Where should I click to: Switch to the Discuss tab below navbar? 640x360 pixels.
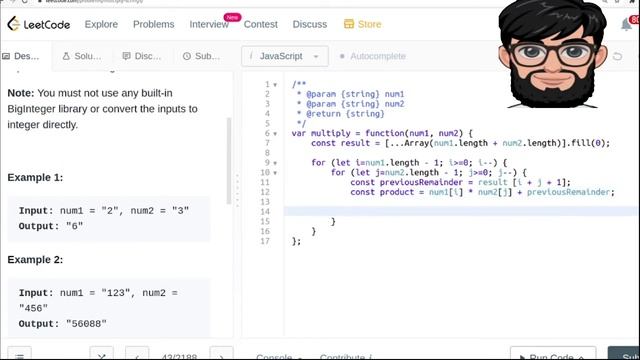pos(142,56)
